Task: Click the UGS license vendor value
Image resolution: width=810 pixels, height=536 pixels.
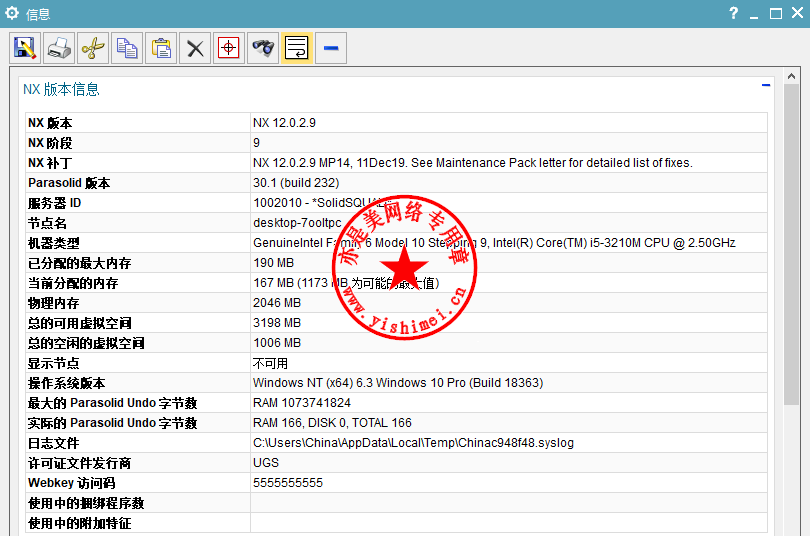Action: coord(266,463)
